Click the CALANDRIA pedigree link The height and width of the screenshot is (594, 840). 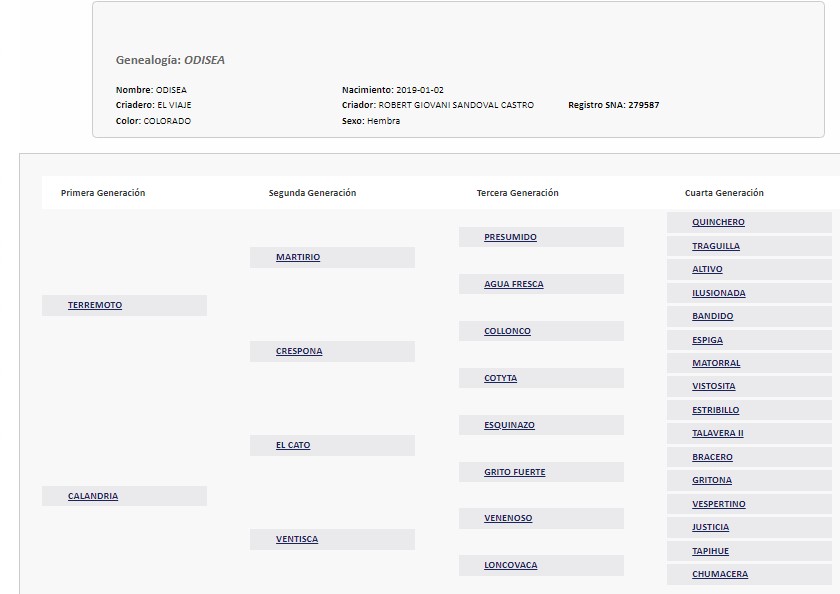coord(93,496)
